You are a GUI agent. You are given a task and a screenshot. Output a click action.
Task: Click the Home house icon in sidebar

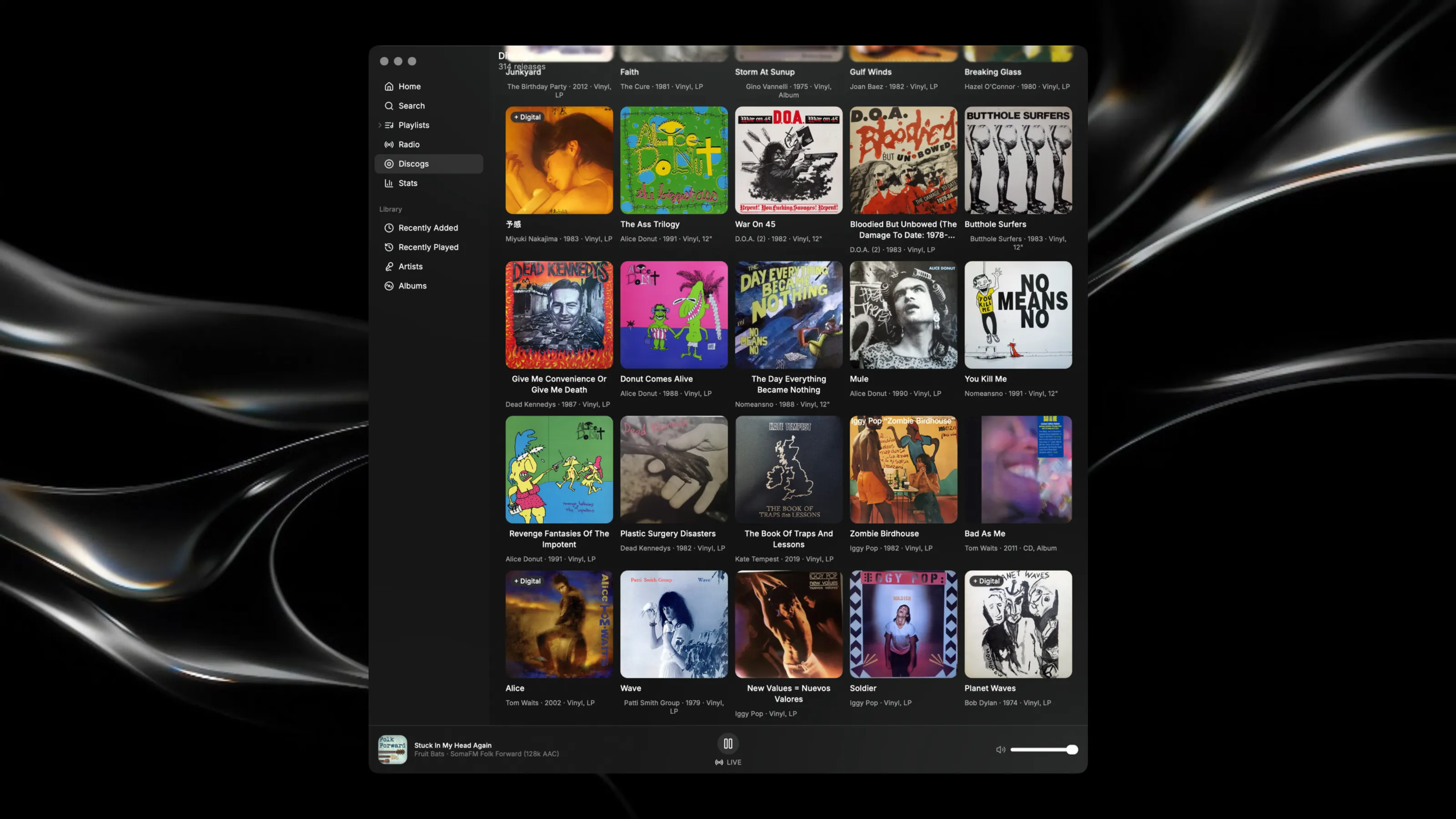click(389, 86)
